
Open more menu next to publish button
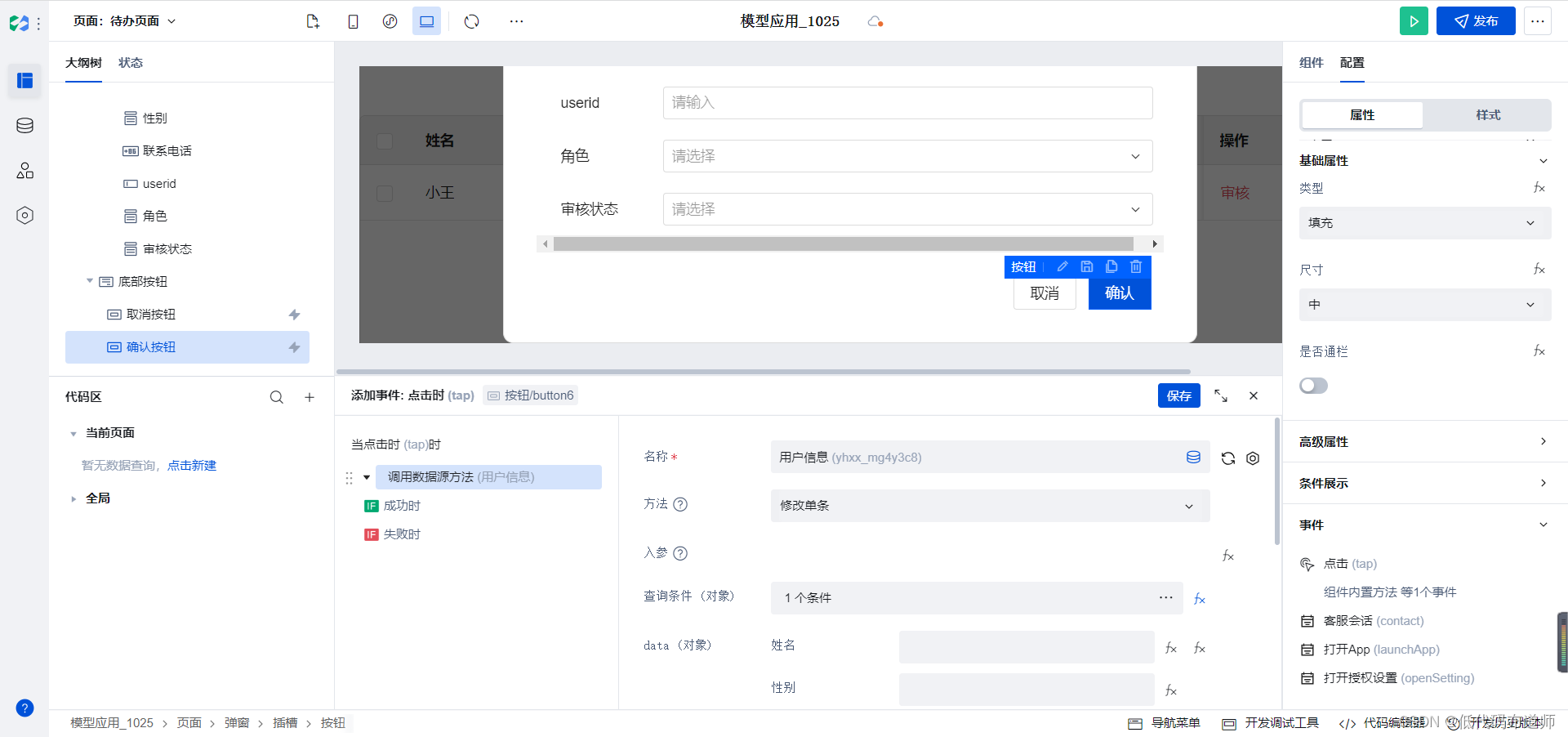pyautogui.click(x=1537, y=21)
